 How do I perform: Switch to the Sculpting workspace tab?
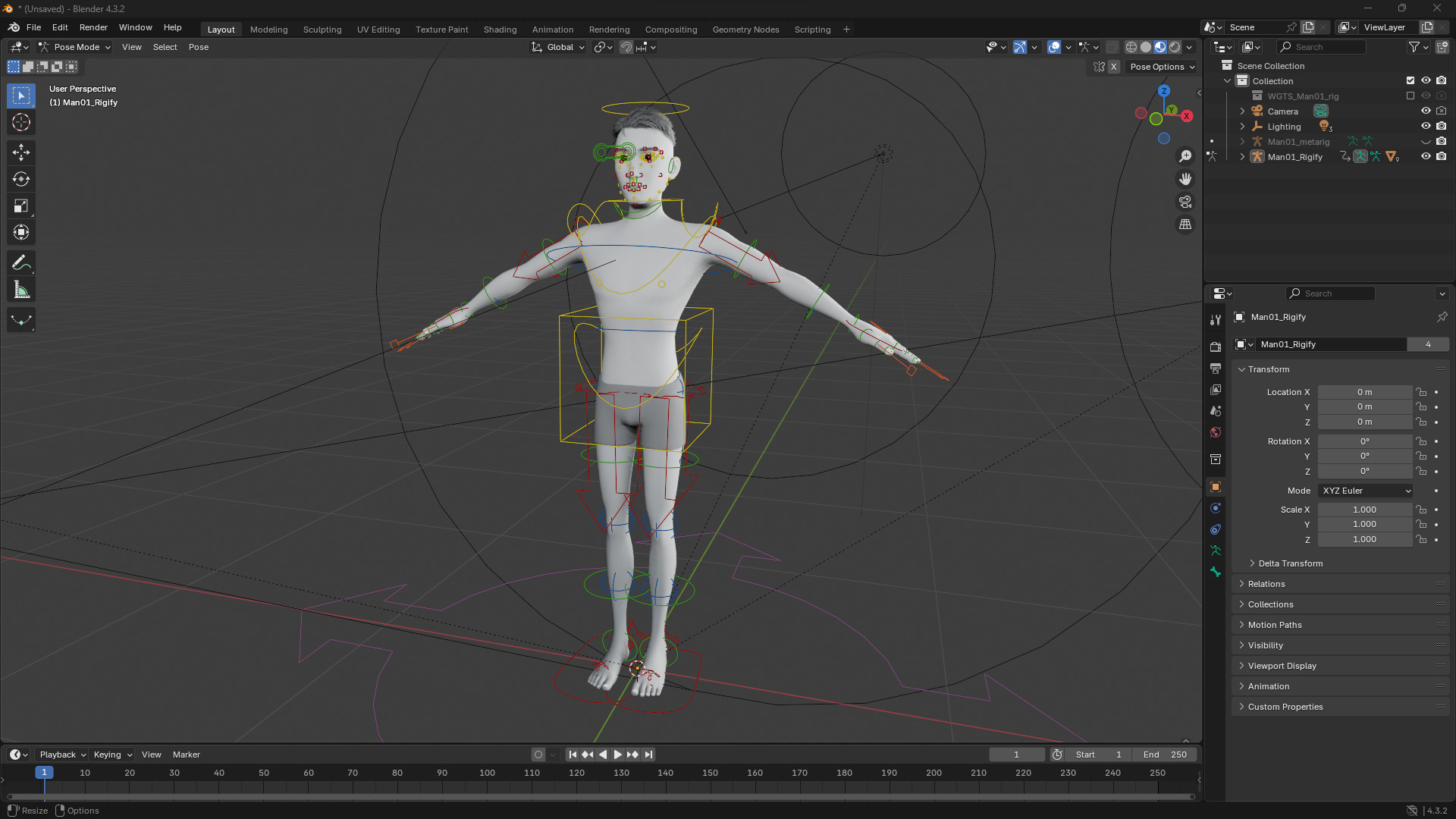point(322,30)
